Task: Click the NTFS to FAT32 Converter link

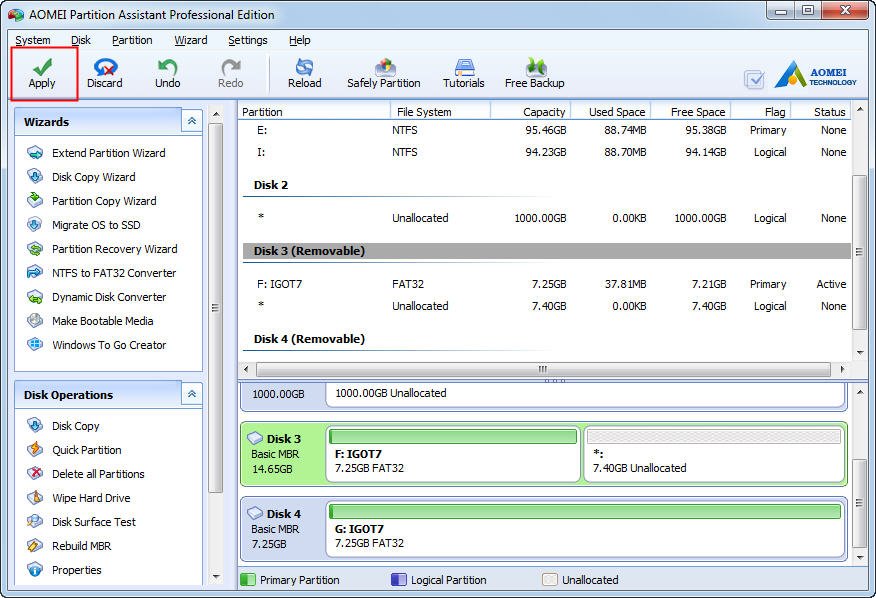Action: coord(113,273)
